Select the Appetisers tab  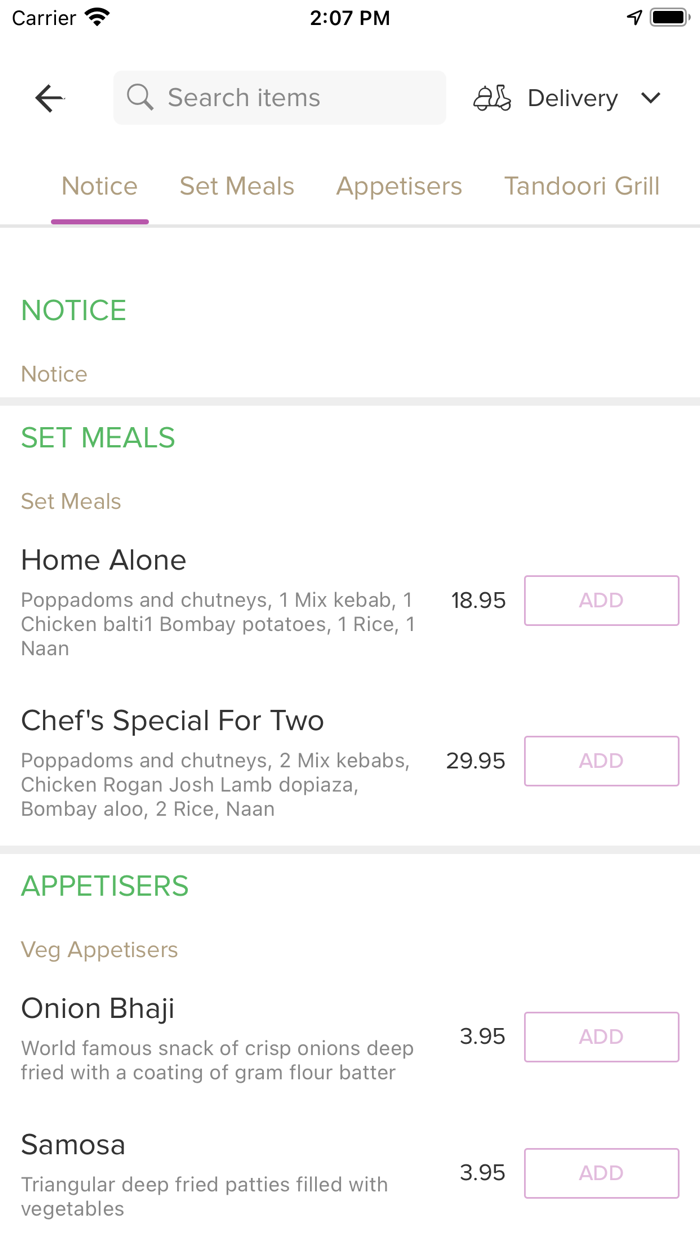[x=399, y=186]
